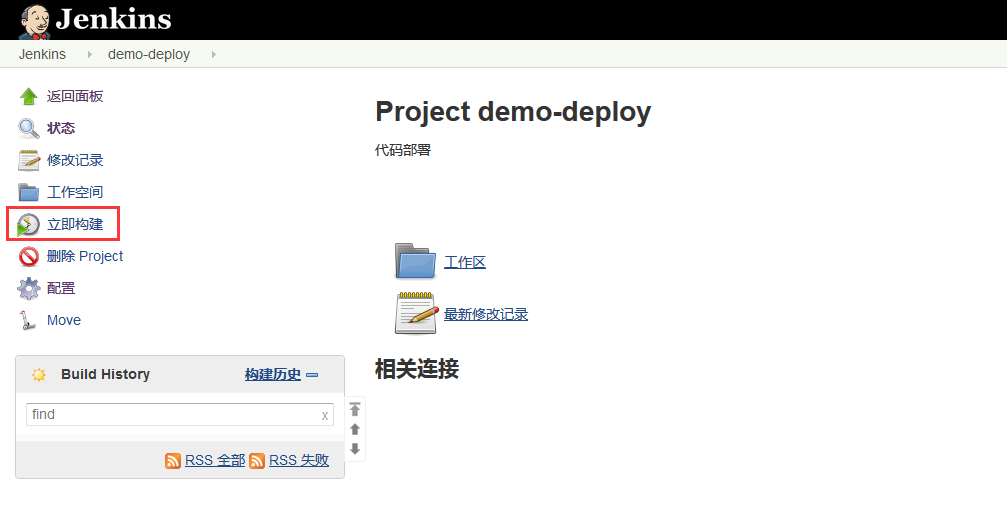Focus the find search field
The width and height of the screenshot is (1007, 511).
pyautogui.click(x=180, y=415)
